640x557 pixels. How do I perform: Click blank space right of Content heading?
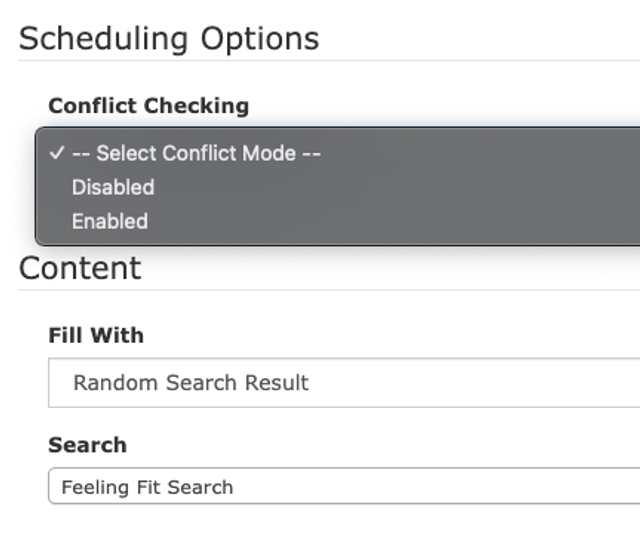pyautogui.click(x=400, y=268)
